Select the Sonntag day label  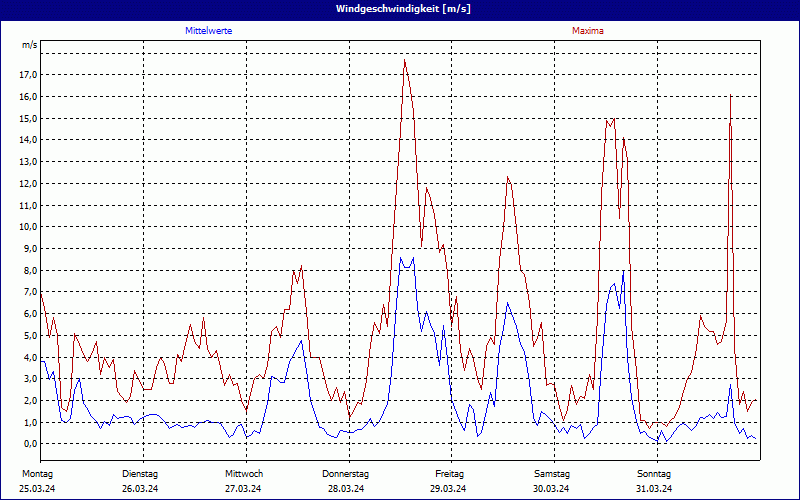[655, 473]
